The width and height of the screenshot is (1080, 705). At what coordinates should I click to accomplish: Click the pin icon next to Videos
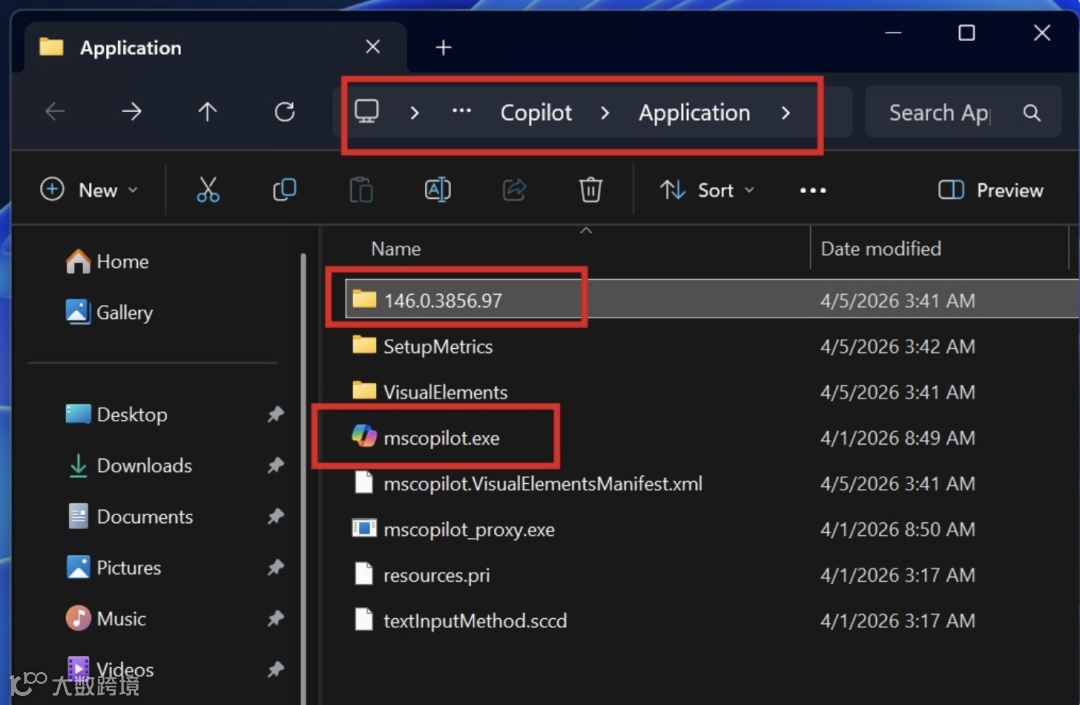click(x=276, y=669)
